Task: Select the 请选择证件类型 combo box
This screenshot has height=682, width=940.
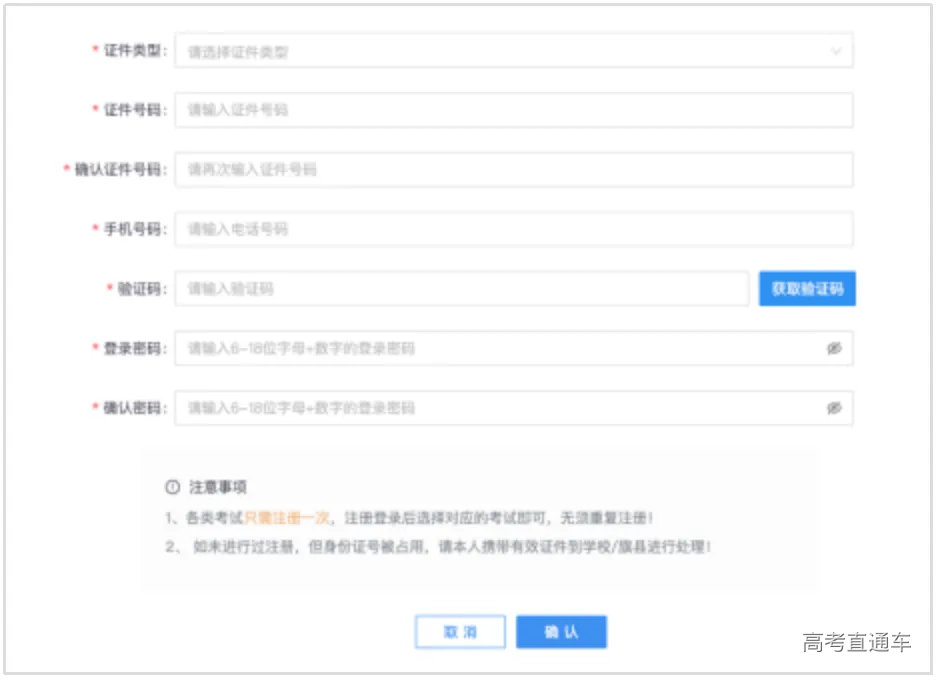Action: [510, 50]
